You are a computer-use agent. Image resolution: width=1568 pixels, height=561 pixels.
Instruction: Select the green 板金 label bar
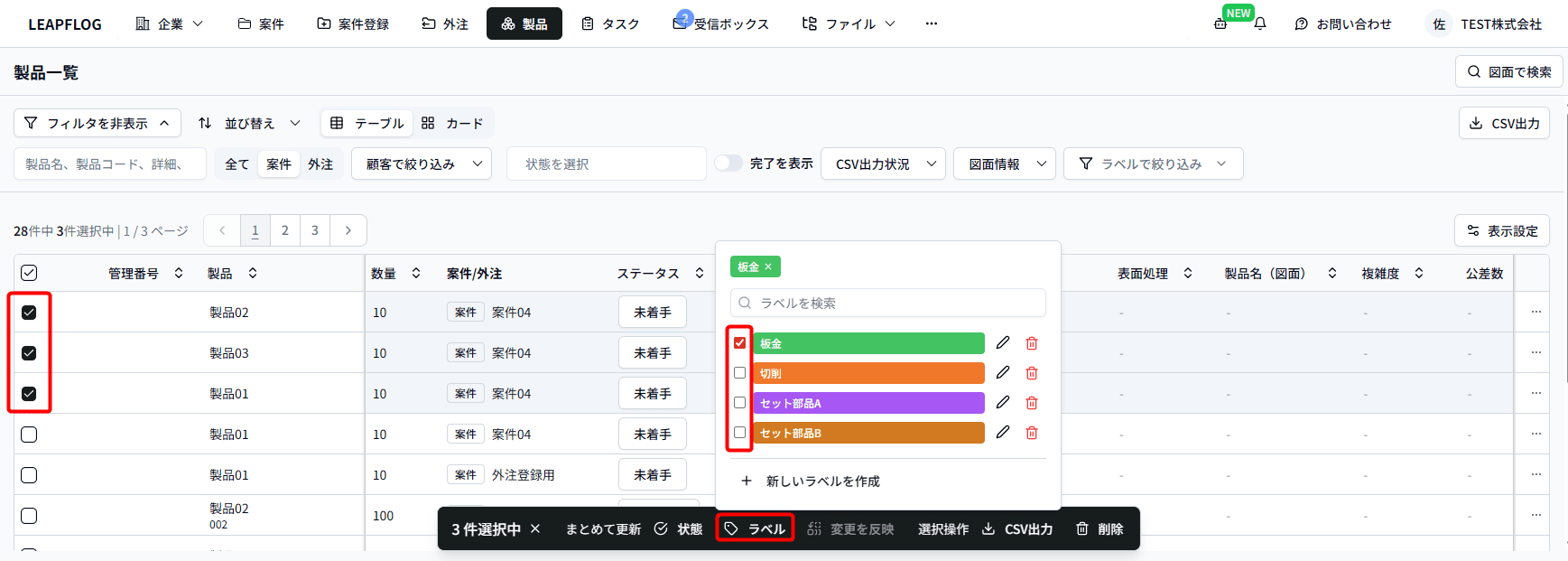[x=869, y=343]
